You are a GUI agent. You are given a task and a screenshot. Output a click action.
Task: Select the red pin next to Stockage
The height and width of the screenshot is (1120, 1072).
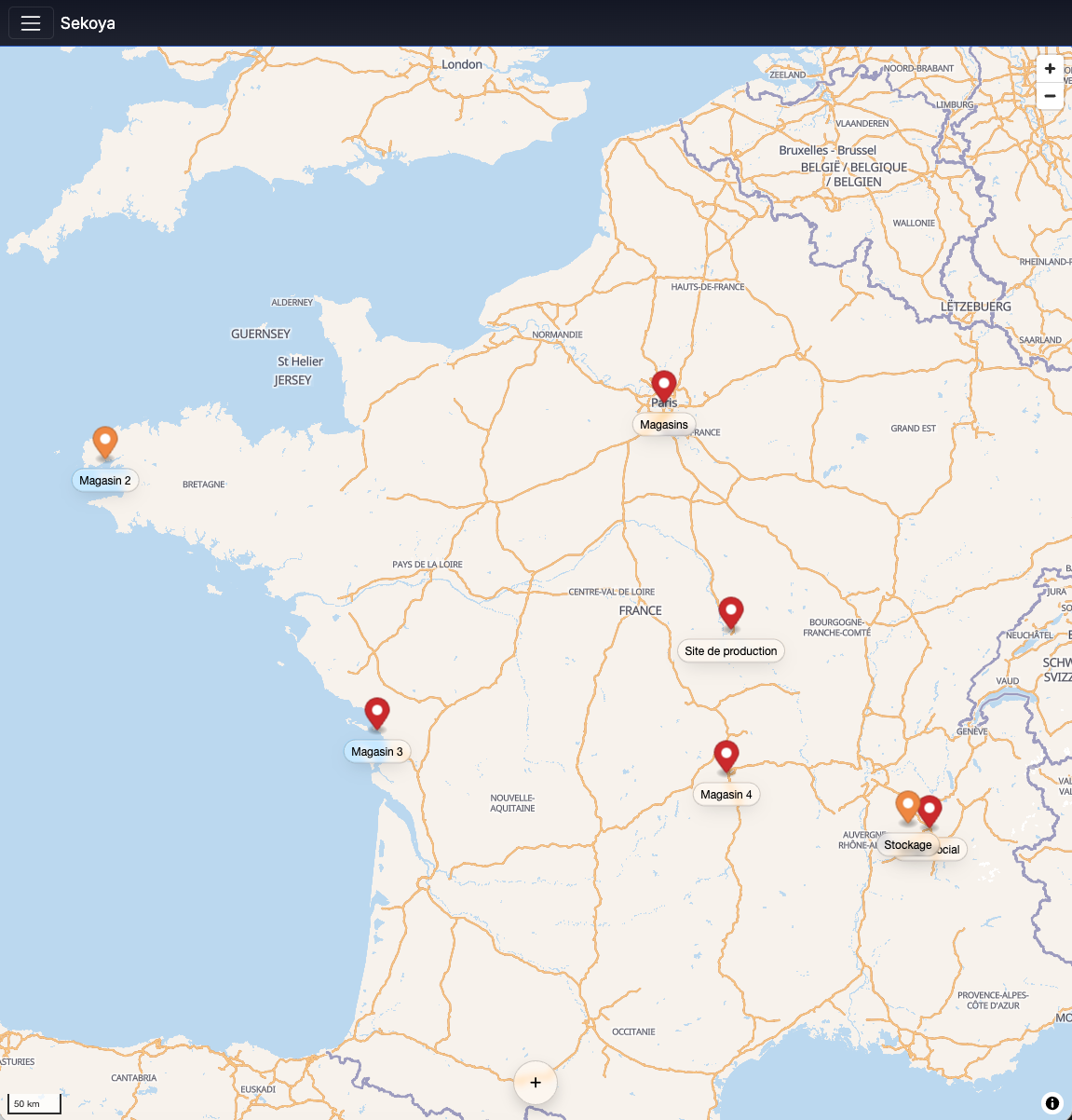pyautogui.click(x=930, y=813)
